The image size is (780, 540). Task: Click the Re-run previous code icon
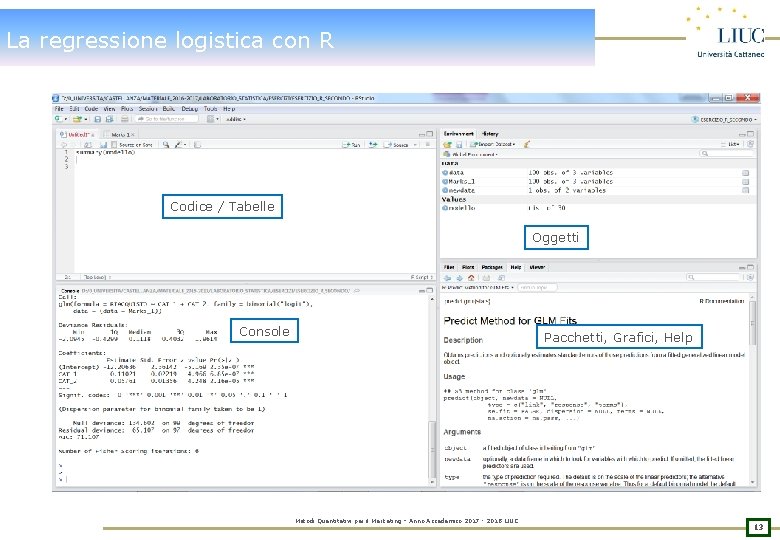pos(373,145)
